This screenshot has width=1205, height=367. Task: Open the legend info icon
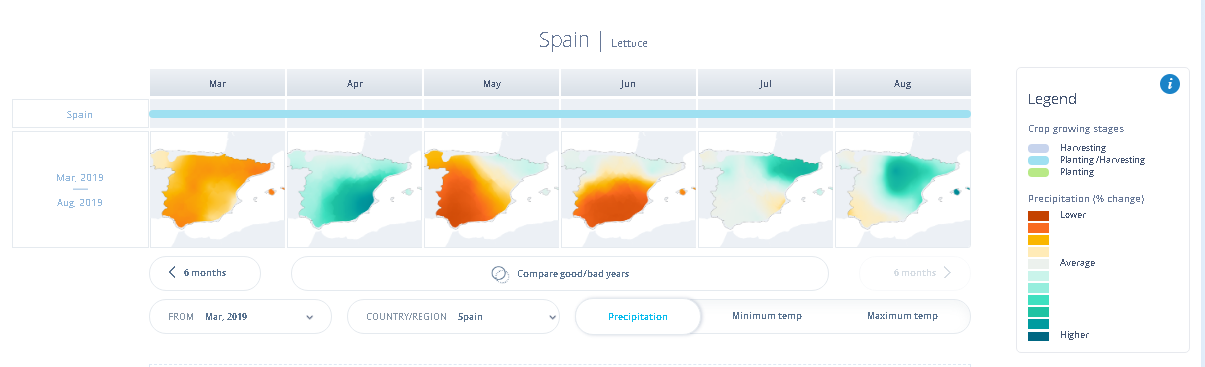click(1170, 84)
